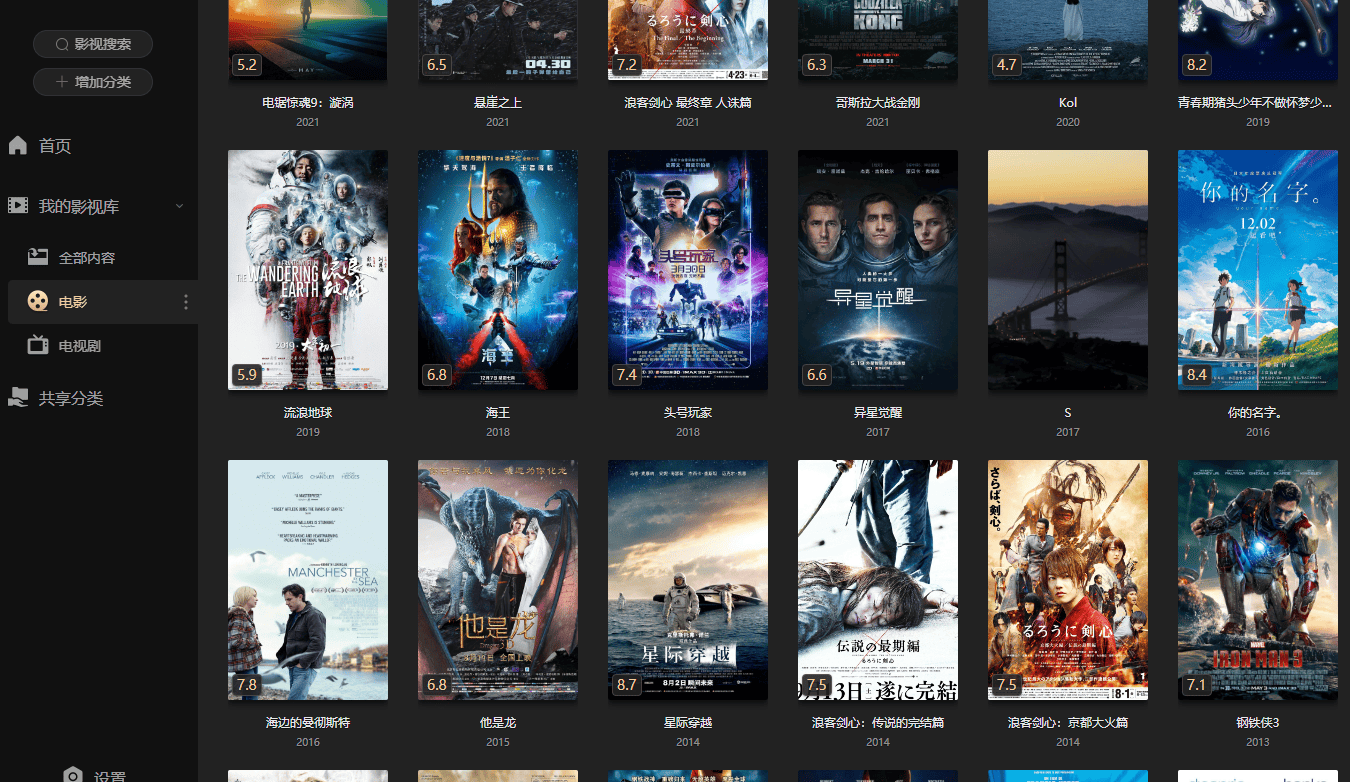Click the title text 流浪地球
Screen dimensions: 1350x782
pos(308,413)
